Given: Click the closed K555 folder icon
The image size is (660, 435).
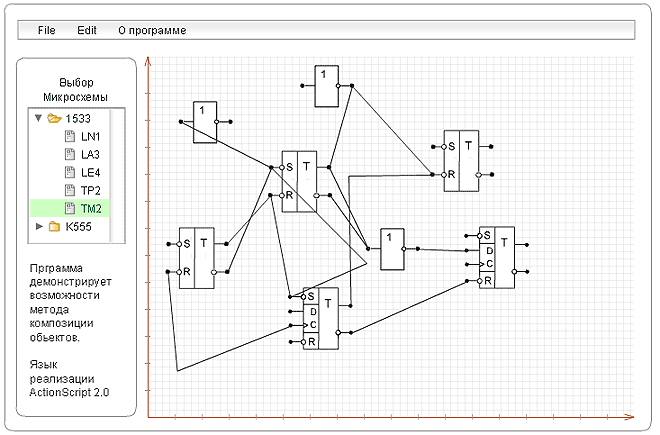Looking at the screenshot, I should click(54, 227).
